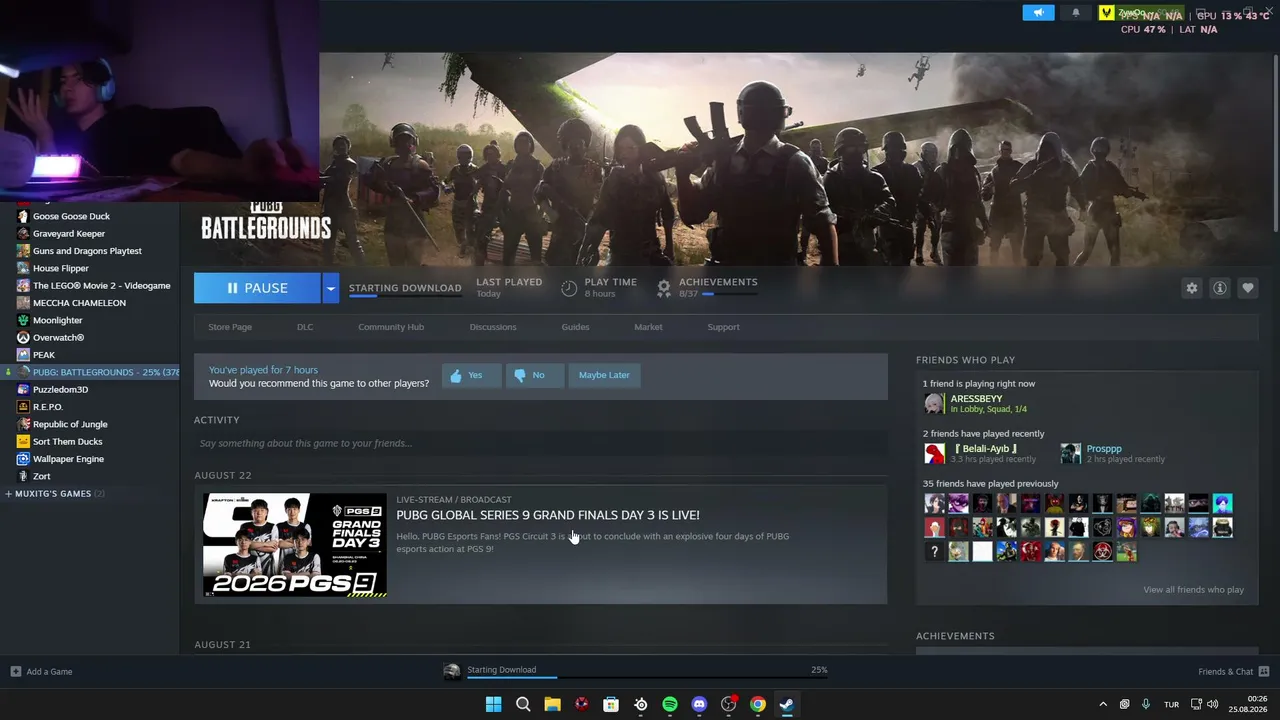Select Wallpaper Engine in library

pyautogui.click(x=68, y=459)
